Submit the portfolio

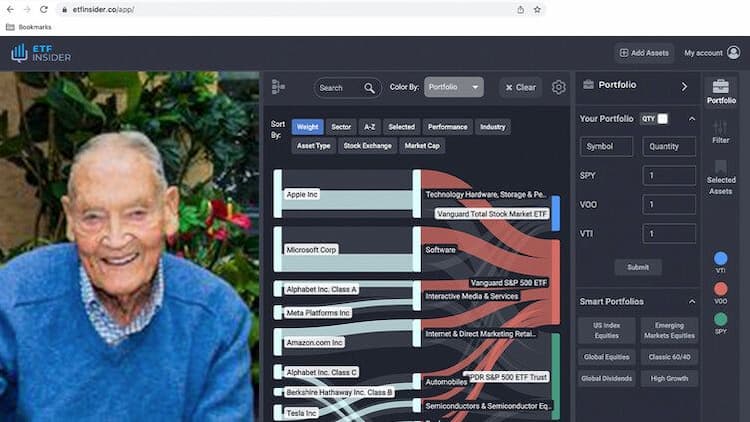[x=638, y=267]
